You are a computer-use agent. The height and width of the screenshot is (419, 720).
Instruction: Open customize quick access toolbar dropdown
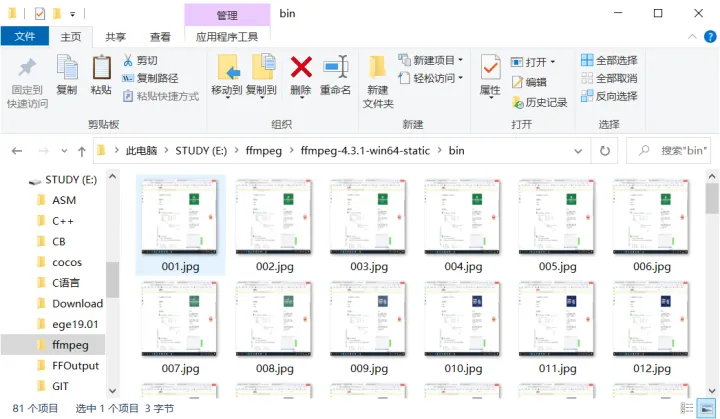click(73, 14)
